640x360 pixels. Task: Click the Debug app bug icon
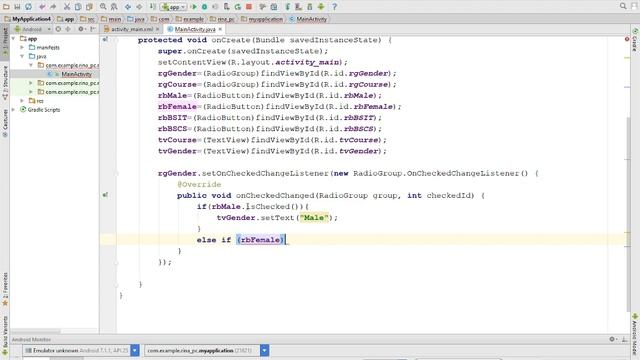(x=204, y=7)
